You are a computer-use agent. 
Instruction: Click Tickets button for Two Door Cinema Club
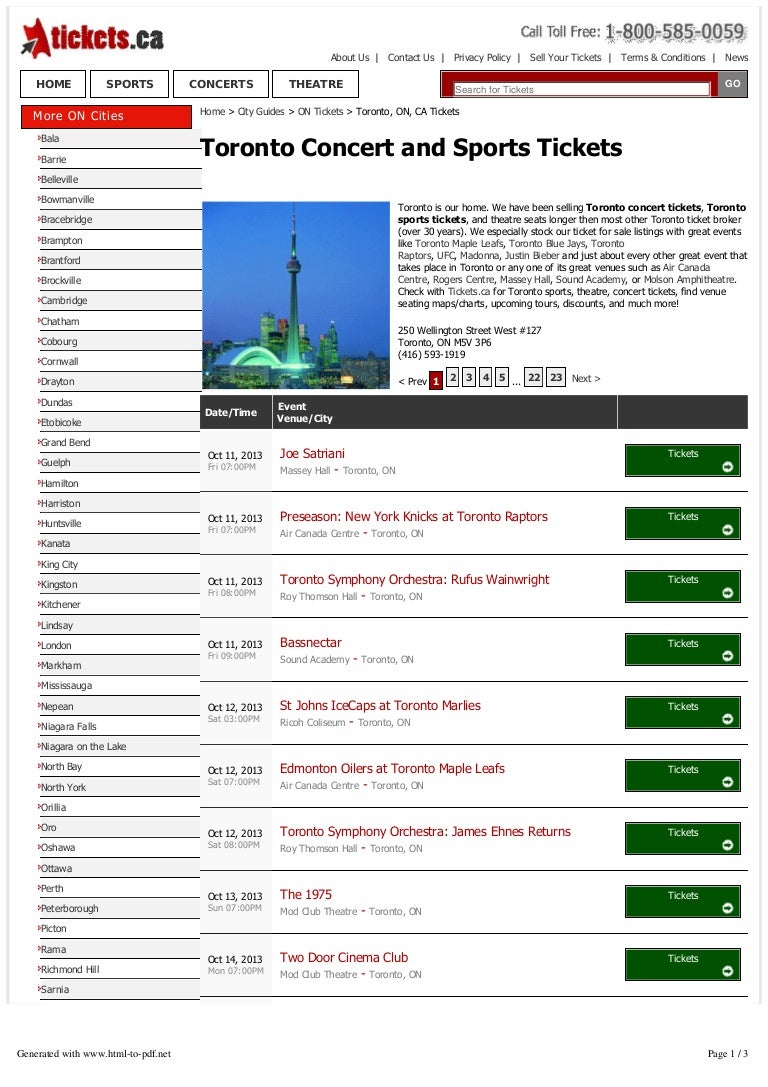click(x=683, y=965)
